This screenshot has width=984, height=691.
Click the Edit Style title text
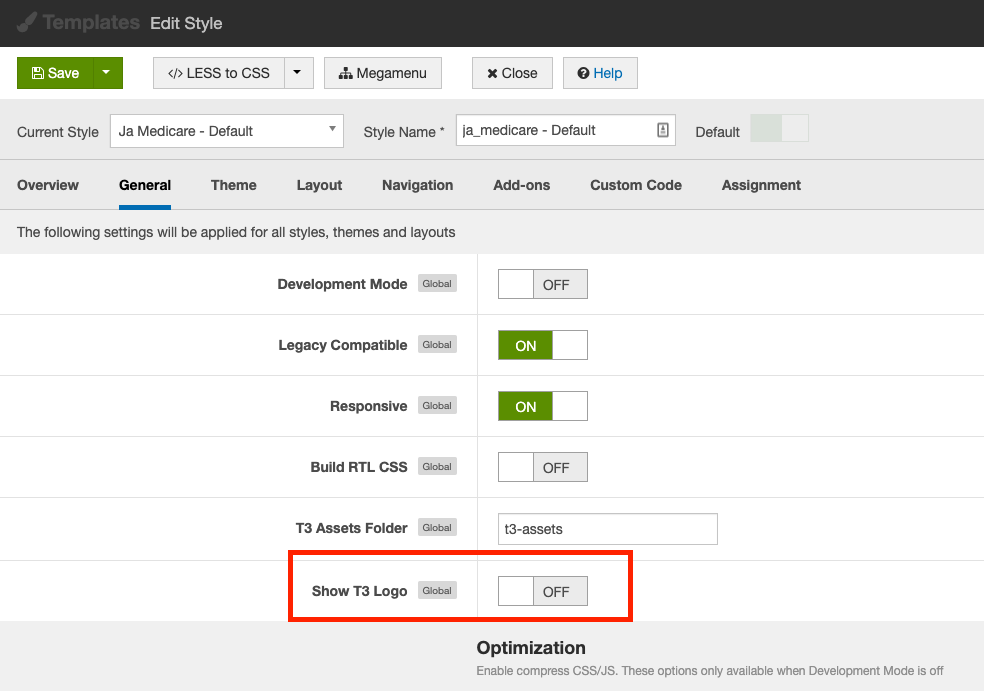pyautogui.click(x=186, y=23)
